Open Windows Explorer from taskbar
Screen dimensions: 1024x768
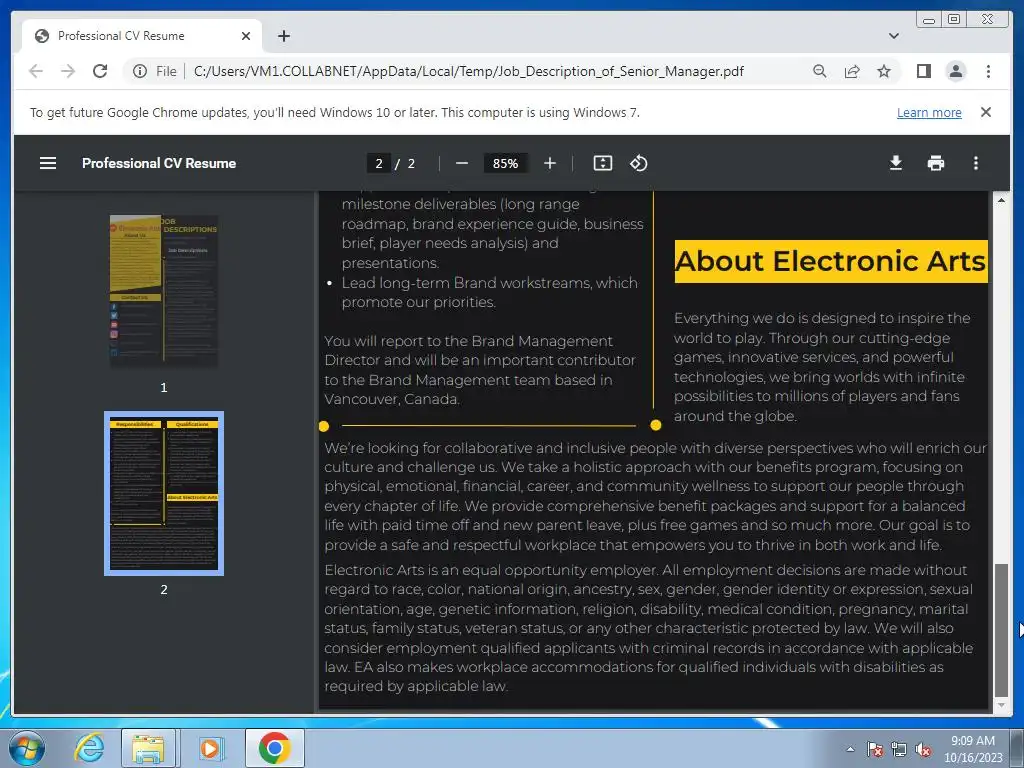[148, 748]
